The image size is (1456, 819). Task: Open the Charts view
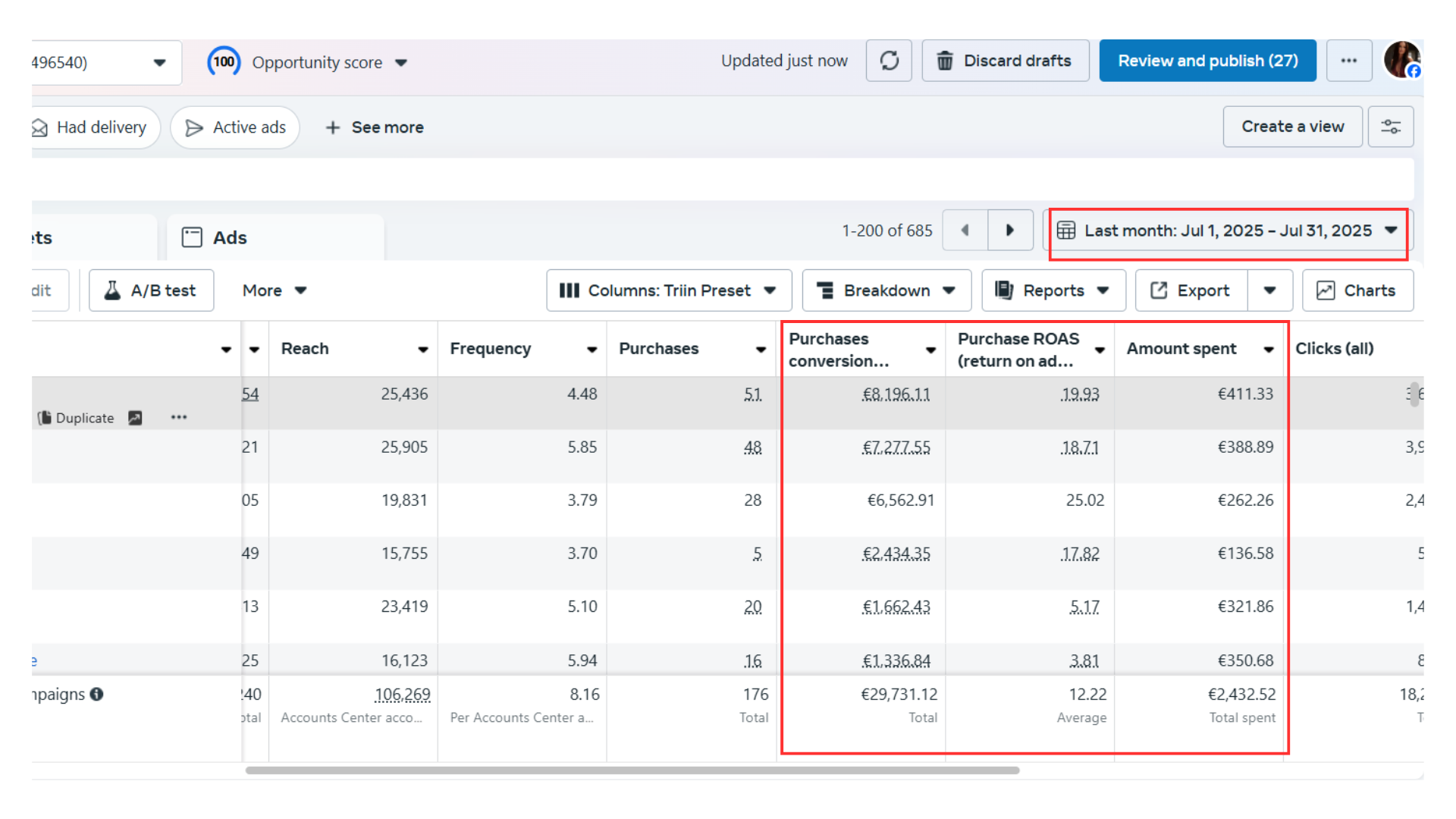tap(1357, 290)
